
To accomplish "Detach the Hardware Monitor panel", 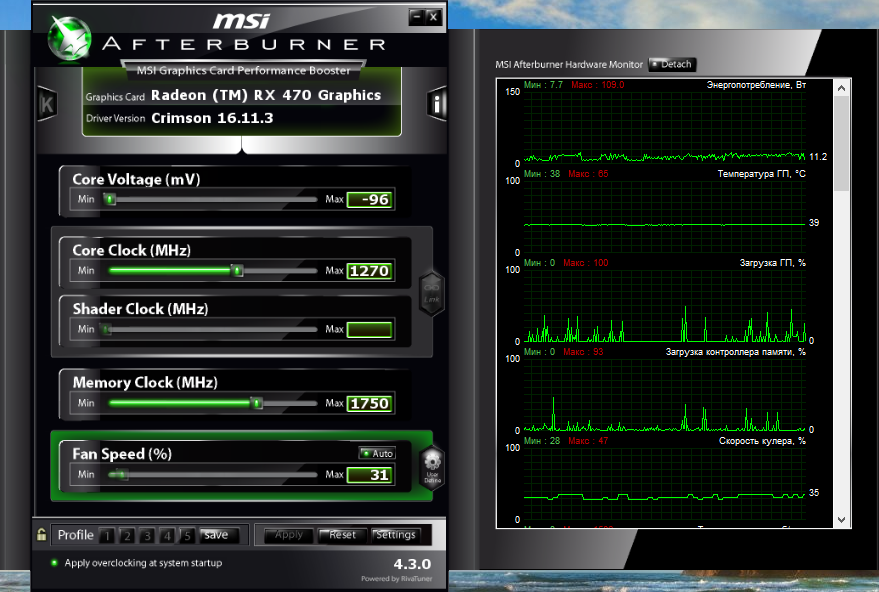I will [x=672, y=64].
